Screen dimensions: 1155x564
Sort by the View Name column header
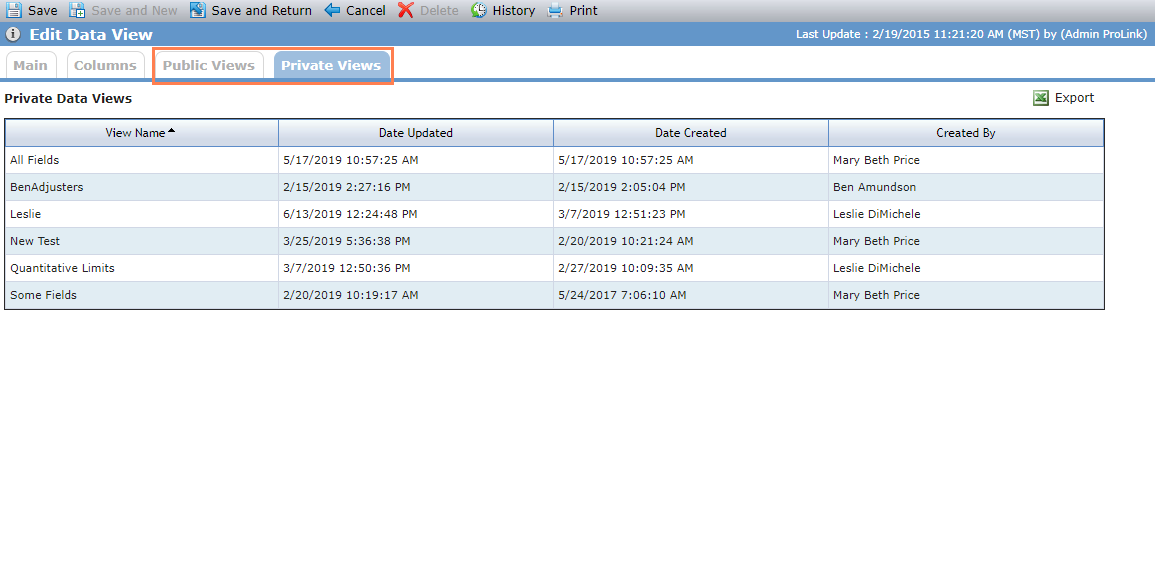pos(141,133)
